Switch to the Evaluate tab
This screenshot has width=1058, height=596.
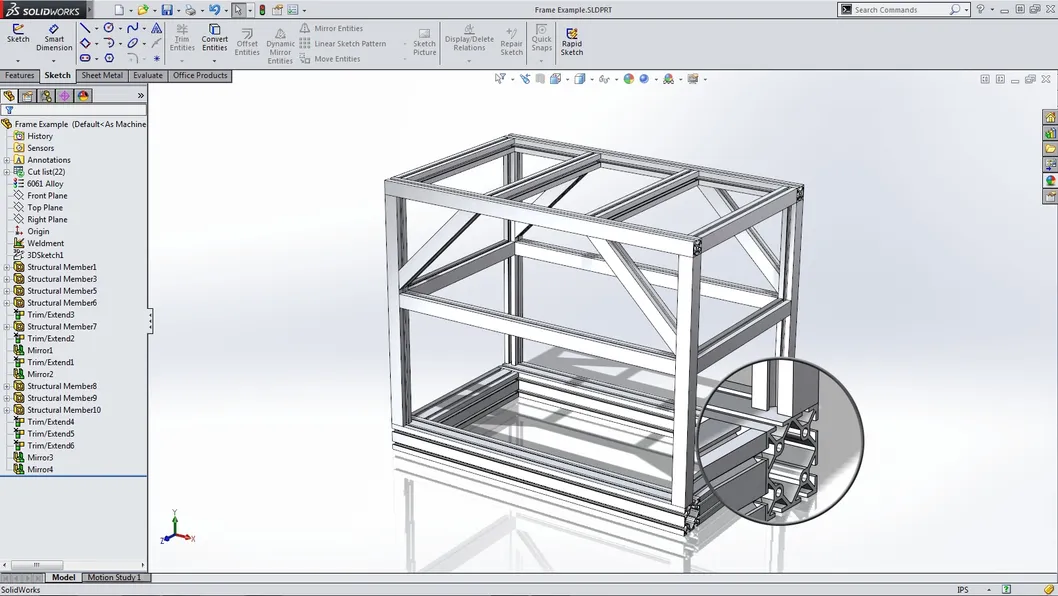pos(147,75)
